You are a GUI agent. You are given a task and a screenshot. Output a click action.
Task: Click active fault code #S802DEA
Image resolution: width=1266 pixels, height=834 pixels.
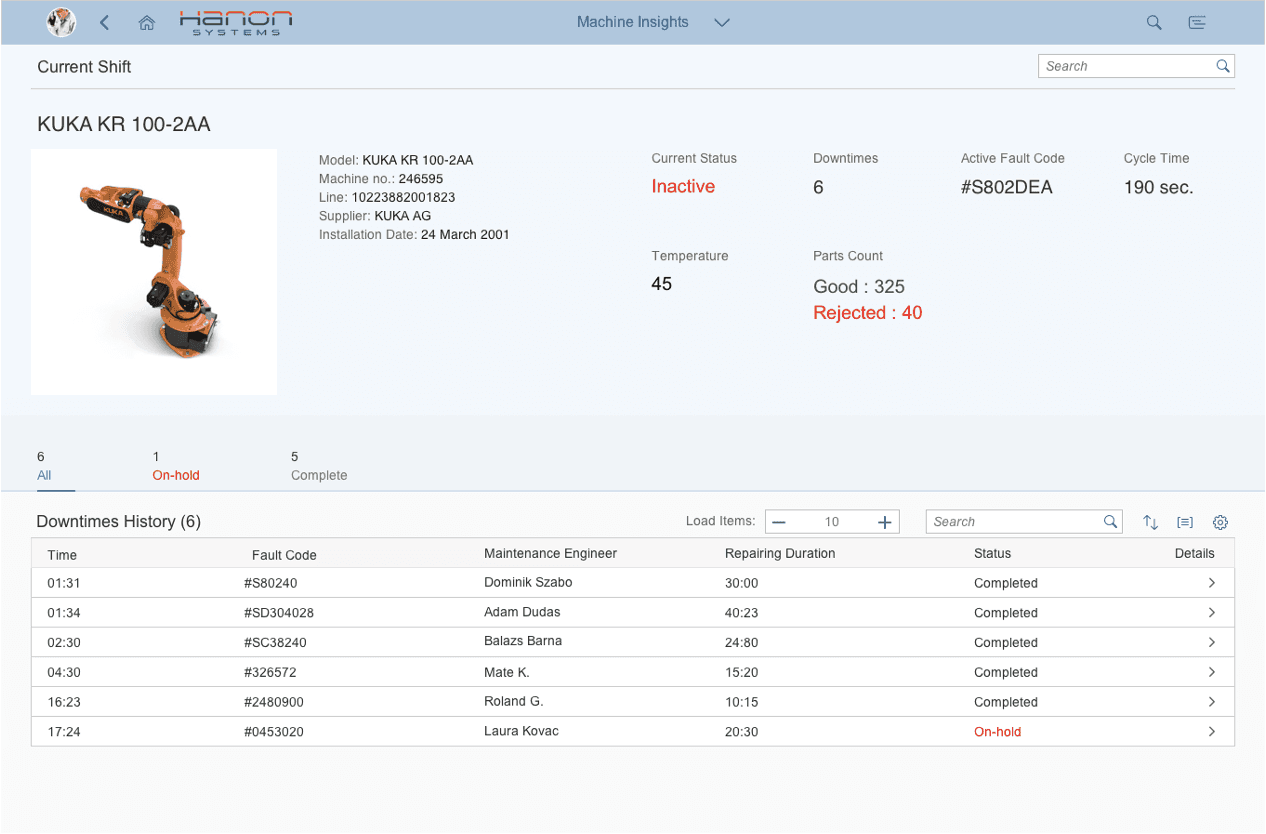(x=1007, y=187)
